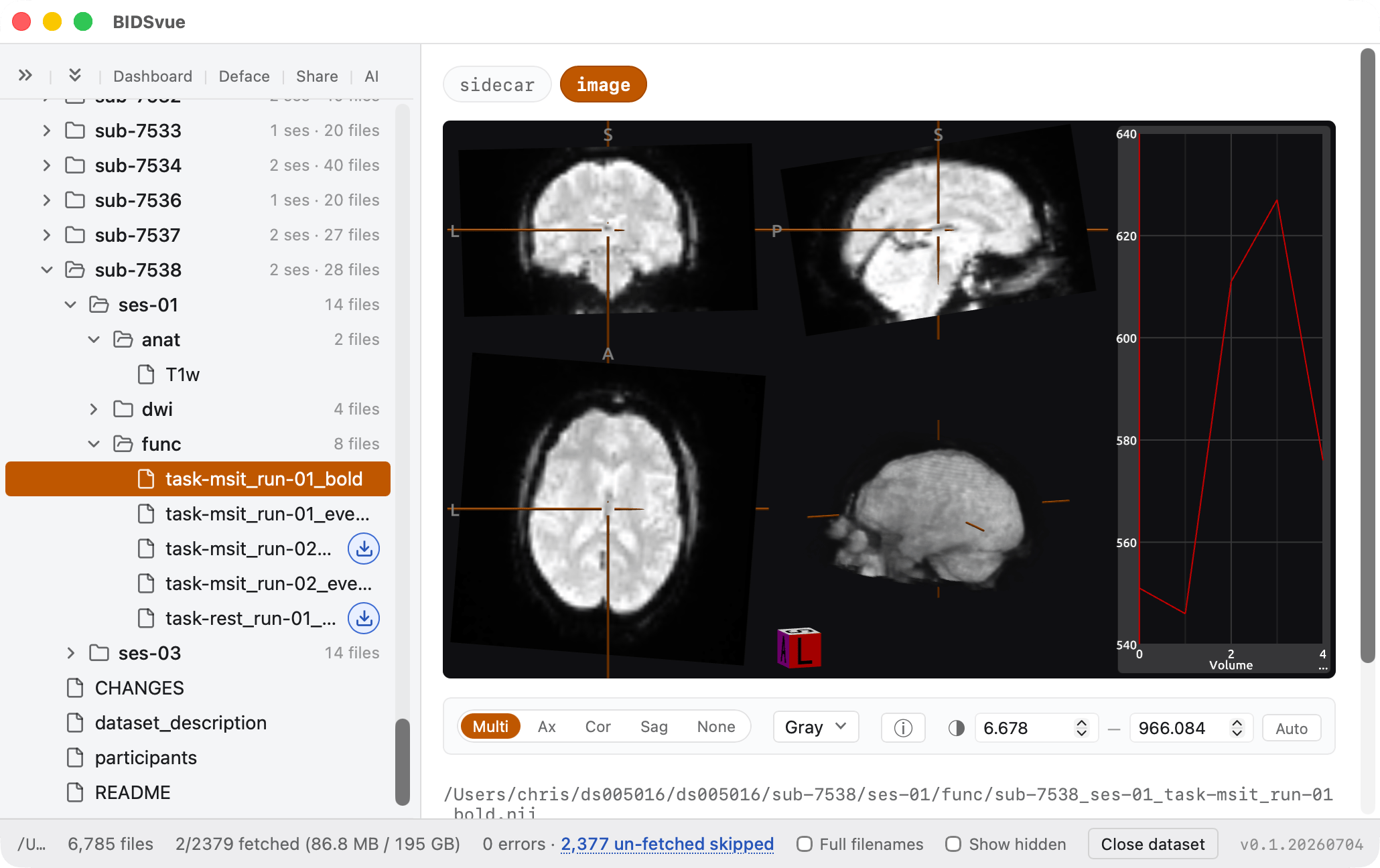Click the collapse-all double down chevron icon
The height and width of the screenshot is (868, 1380).
75,76
